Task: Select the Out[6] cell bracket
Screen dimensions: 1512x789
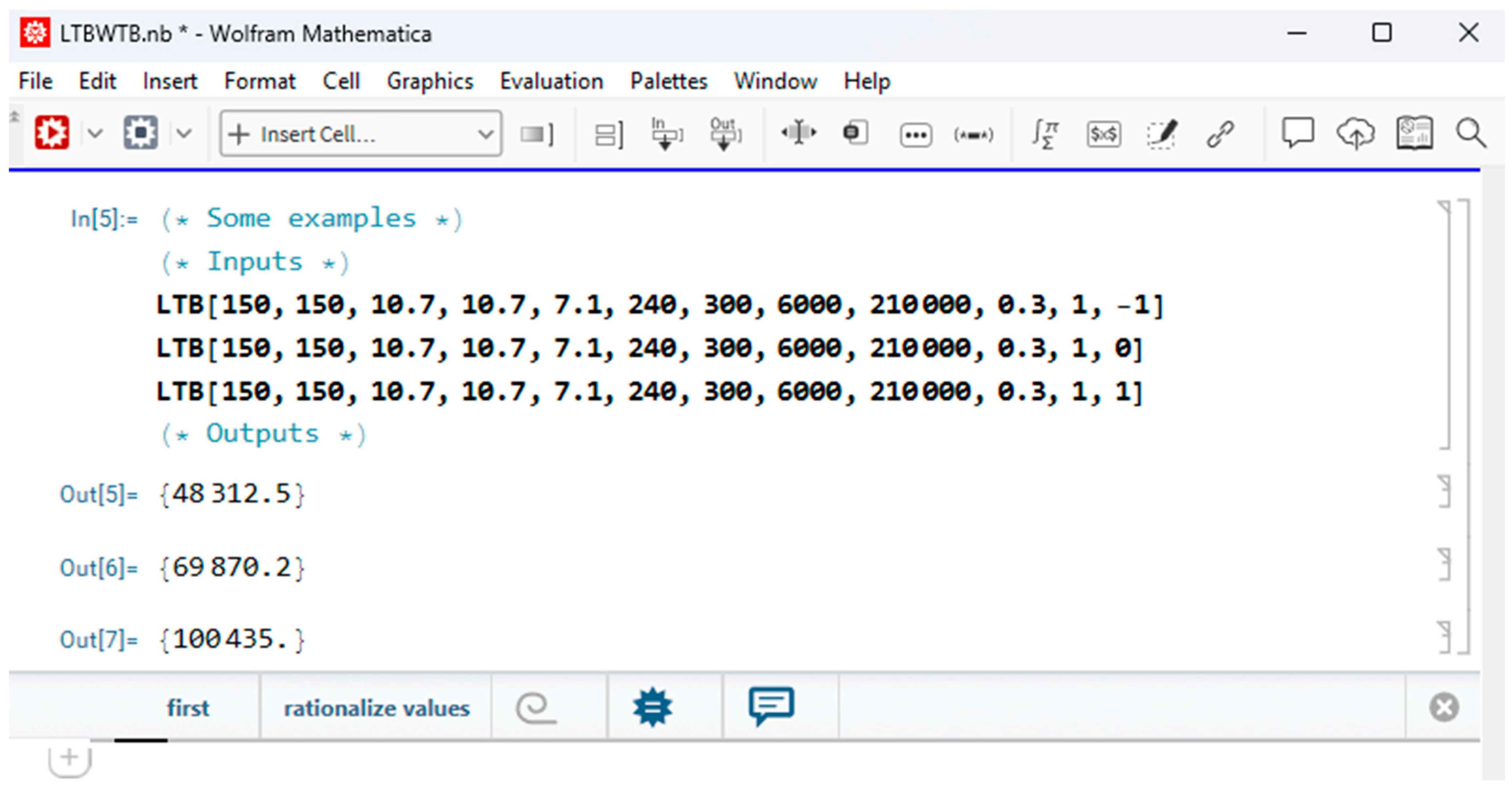Action: tap(1444, 565)
